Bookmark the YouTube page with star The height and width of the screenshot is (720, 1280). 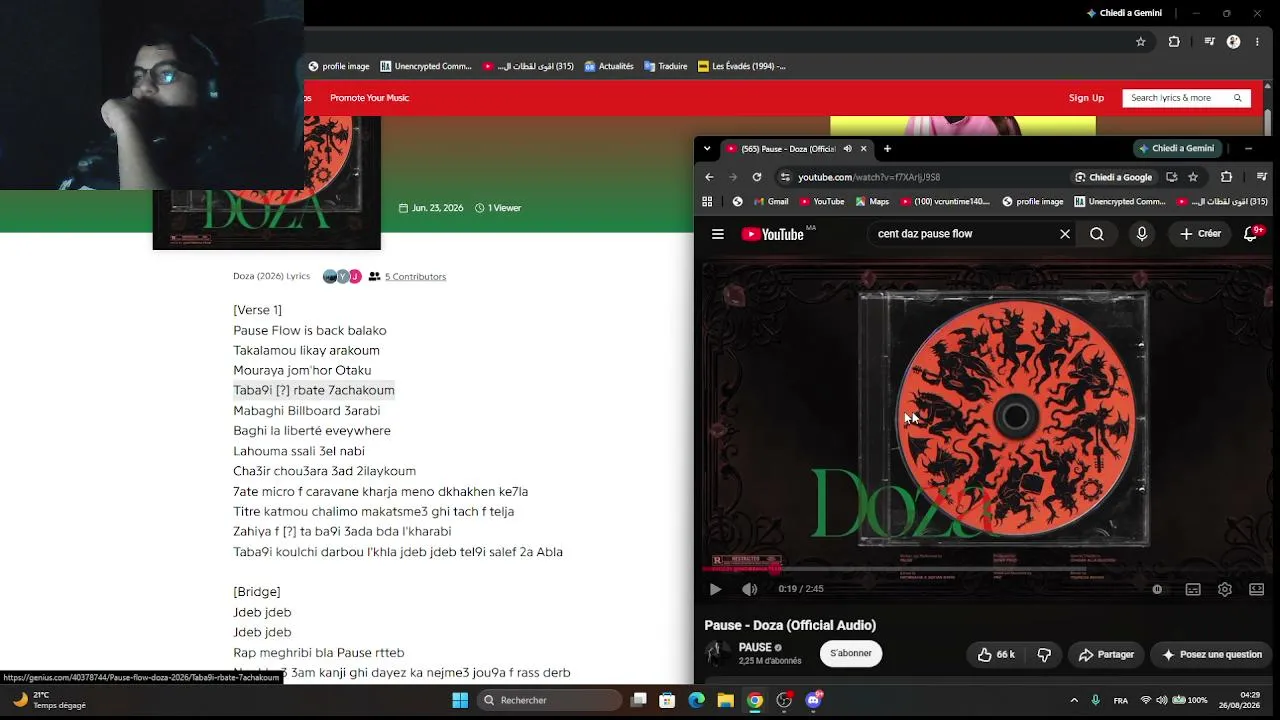[x=1193, y=177]
